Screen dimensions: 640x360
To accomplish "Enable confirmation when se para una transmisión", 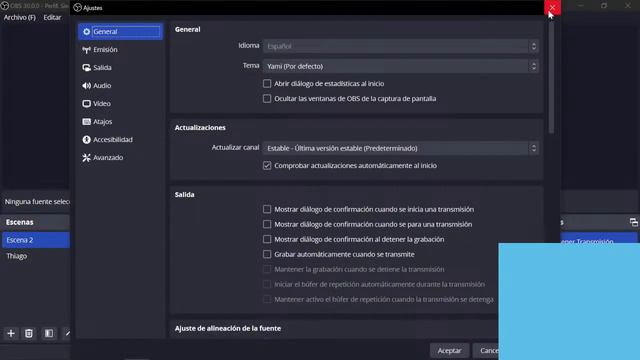I will tap(267, 224).
